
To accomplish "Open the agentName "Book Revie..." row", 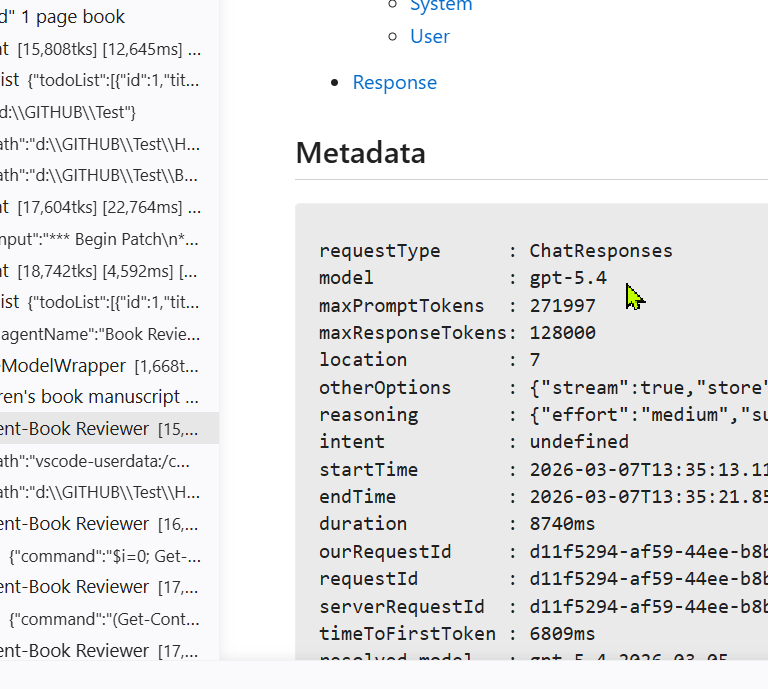I will pos(109,334).
